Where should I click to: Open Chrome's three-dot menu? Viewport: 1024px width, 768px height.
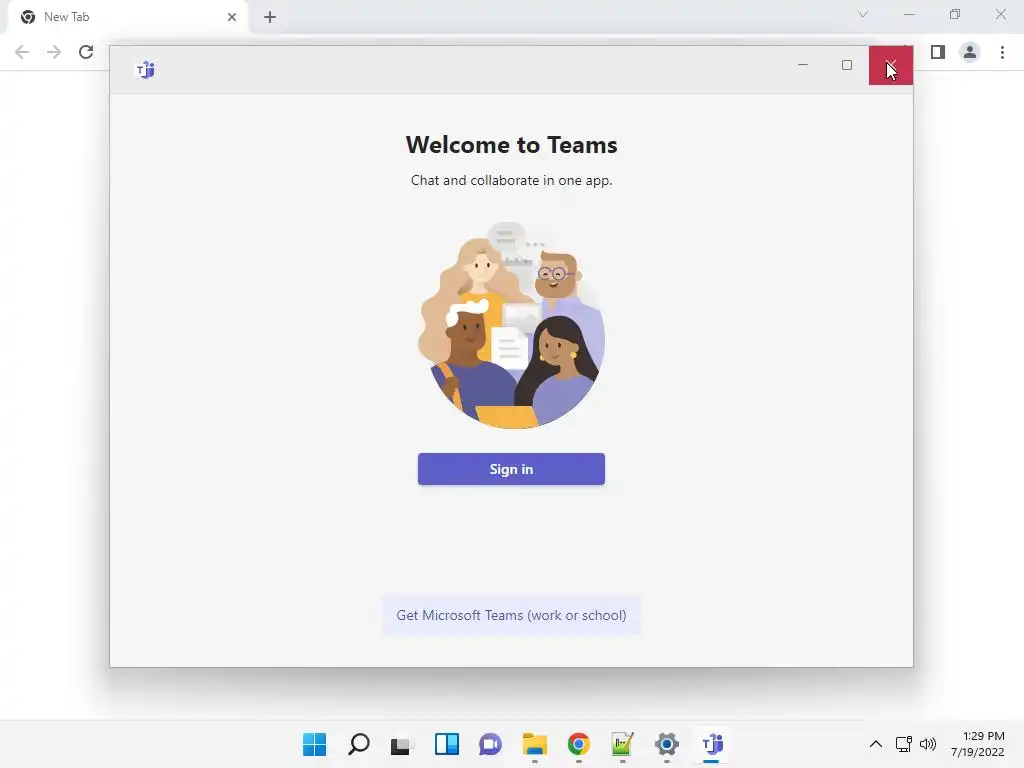1002,52
